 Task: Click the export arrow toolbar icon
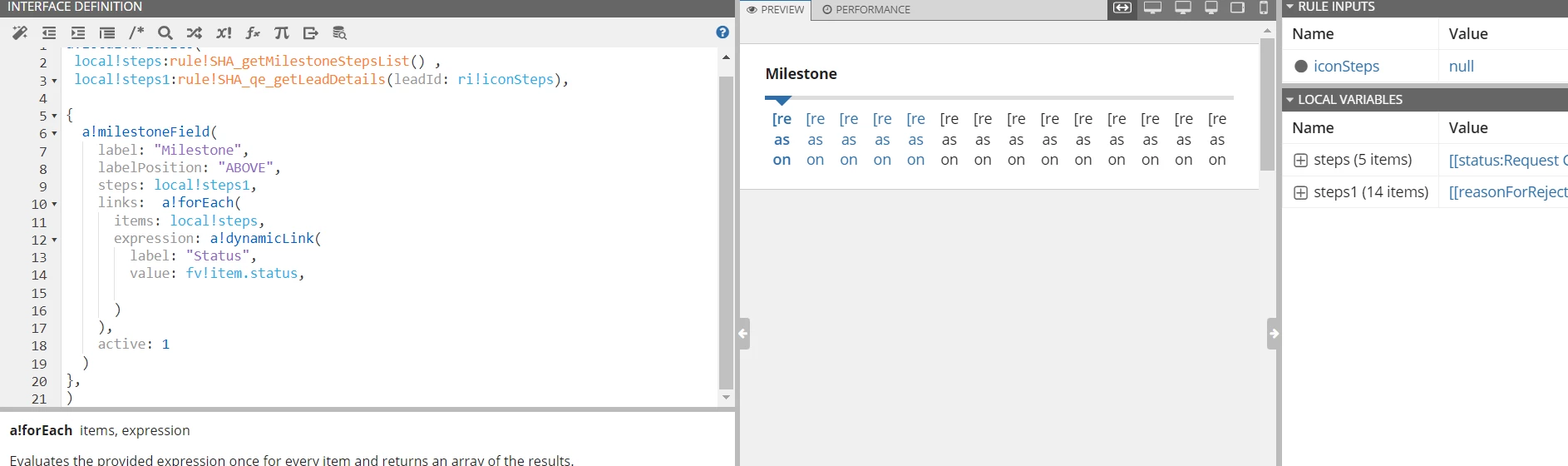point(311,33)
